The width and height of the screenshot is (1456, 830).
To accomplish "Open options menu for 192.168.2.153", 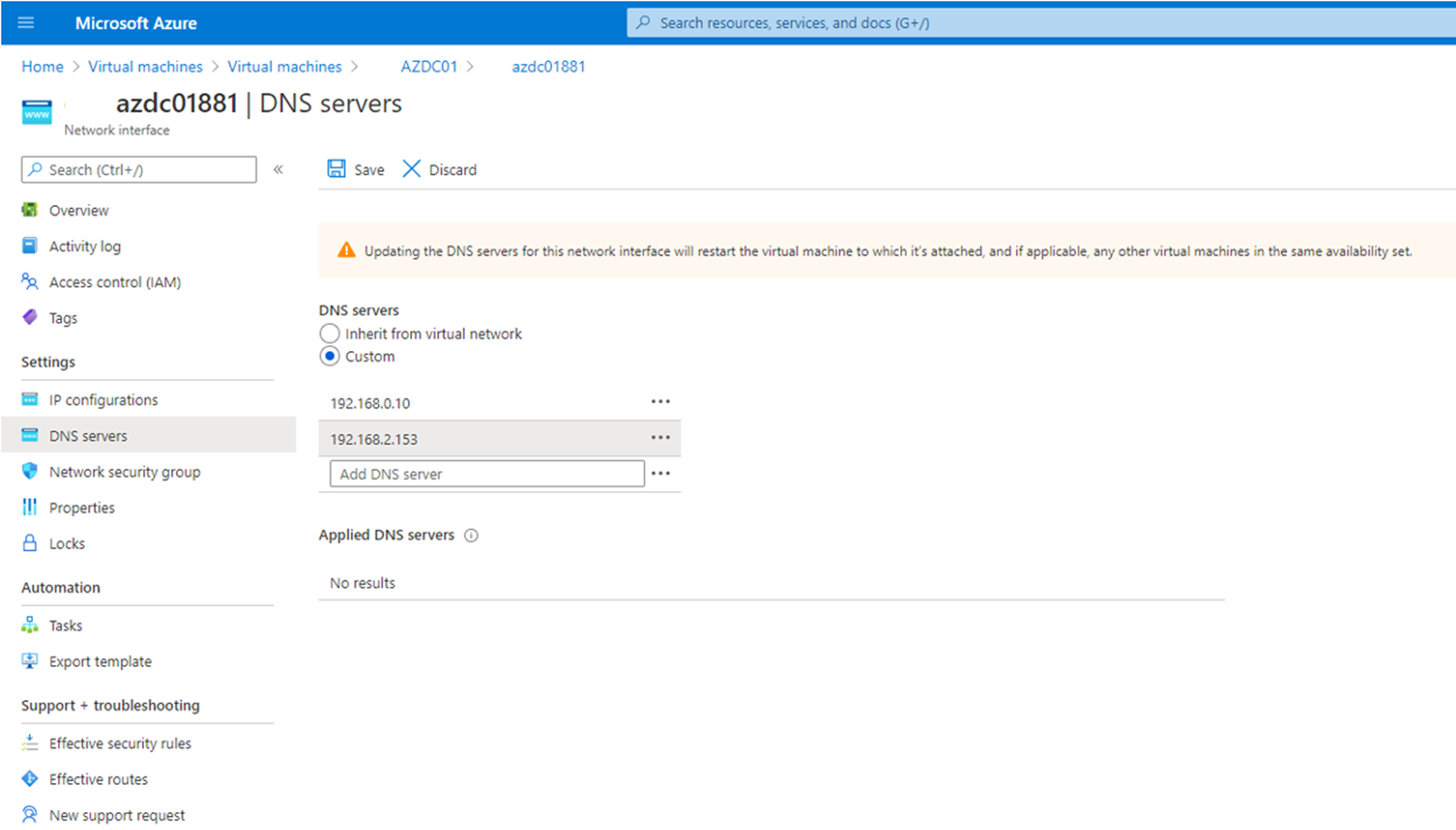I will pos(660,438).
